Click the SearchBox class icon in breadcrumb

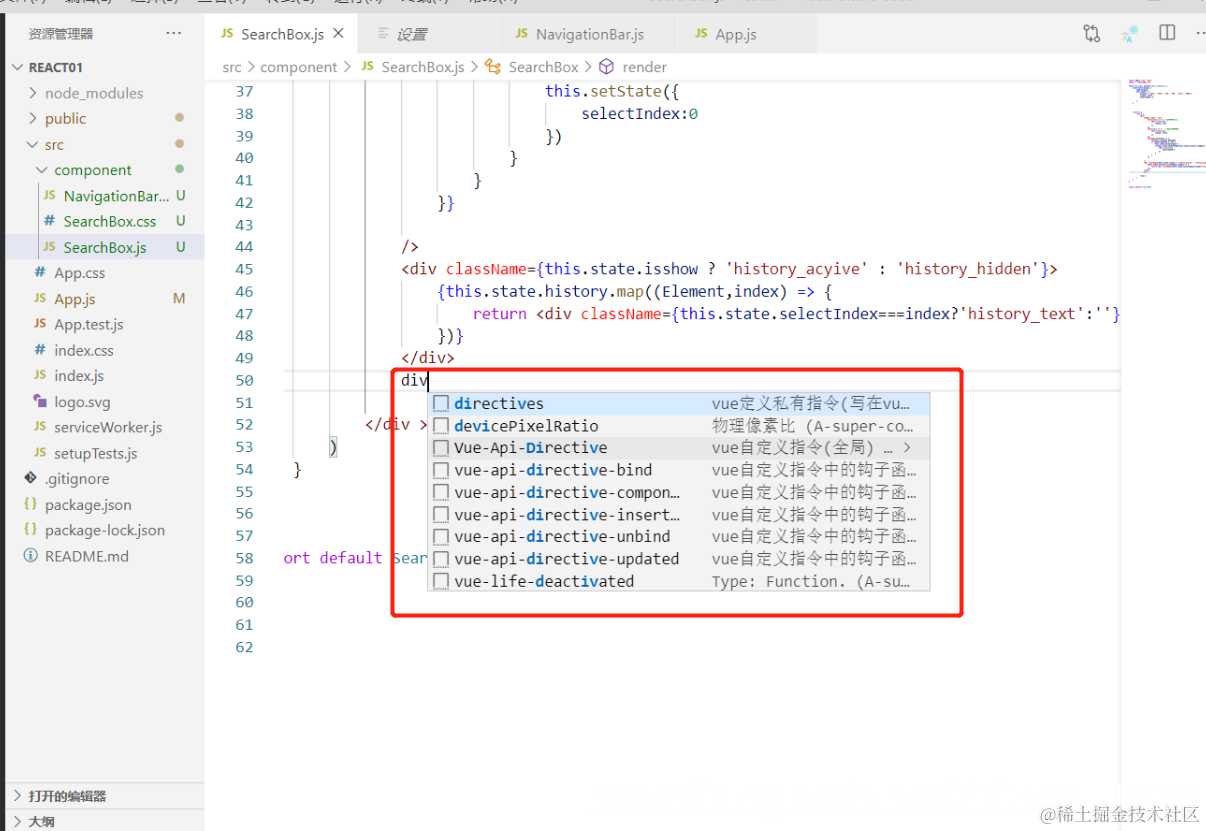[x=492, y=67]
